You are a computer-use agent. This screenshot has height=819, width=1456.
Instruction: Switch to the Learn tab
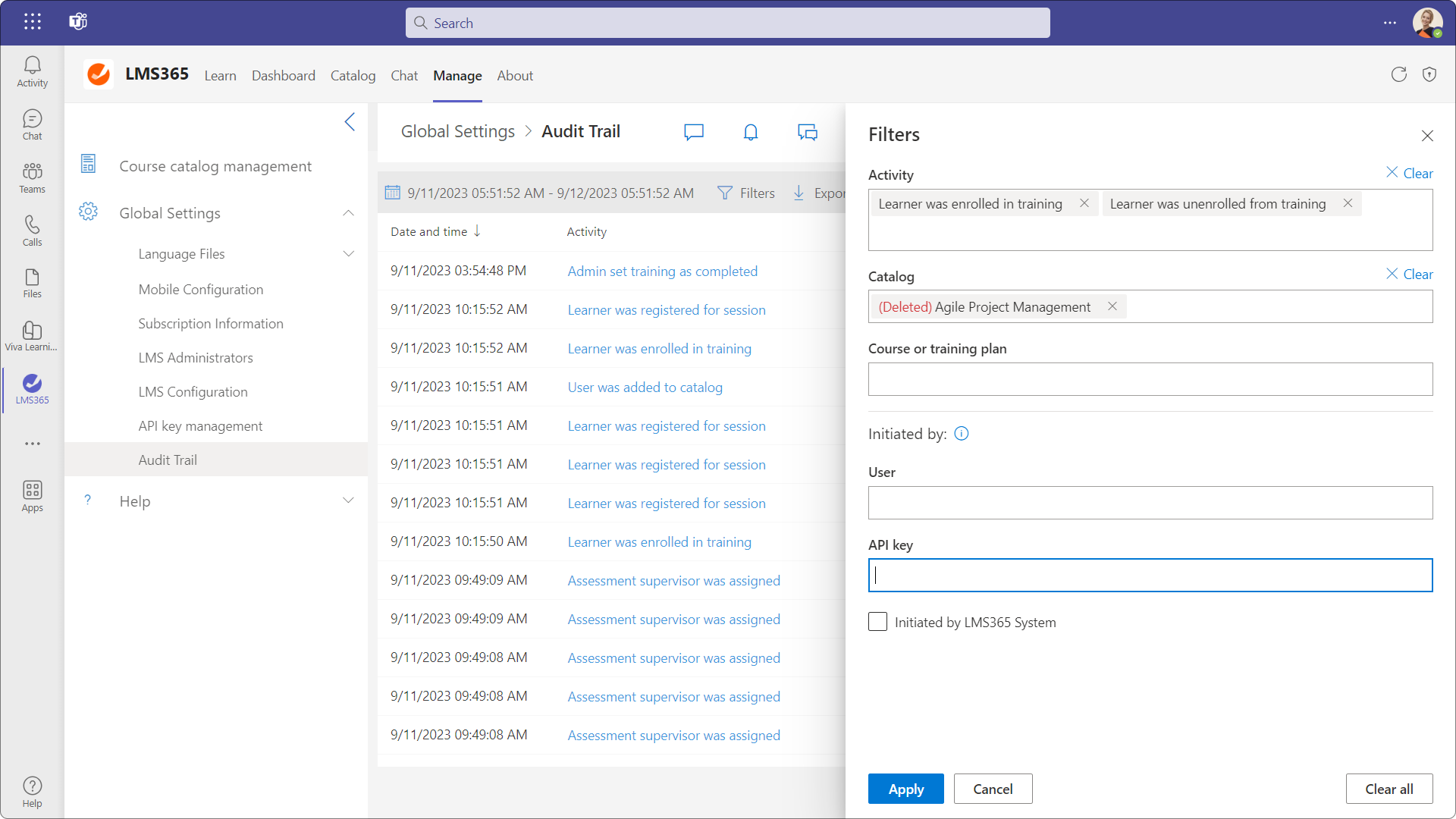click(220, 75)
